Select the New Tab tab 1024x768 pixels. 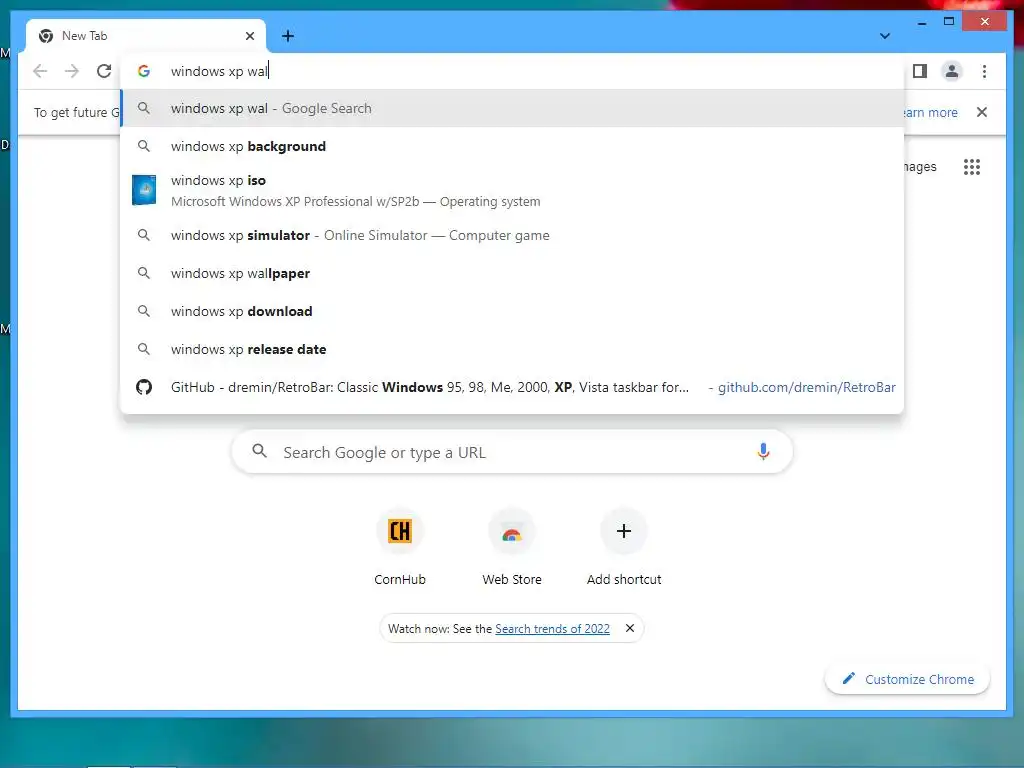tap(146, 36)
